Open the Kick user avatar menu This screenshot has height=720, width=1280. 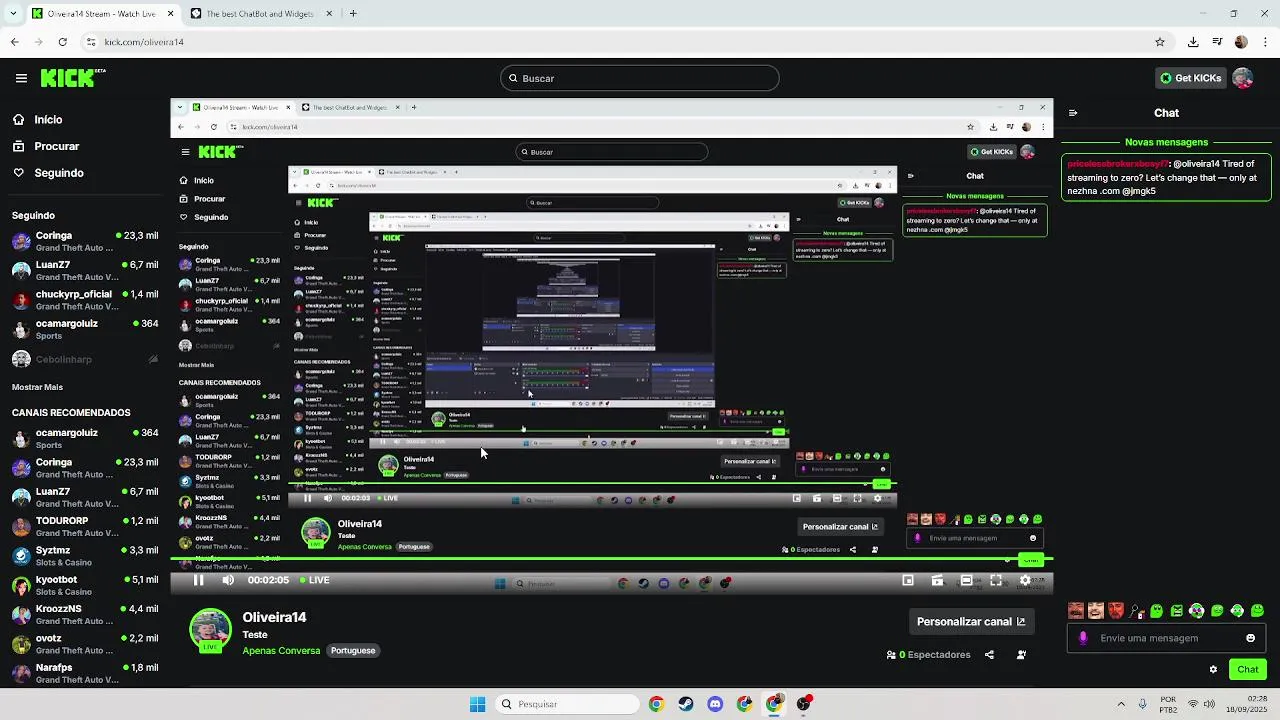1243,78
